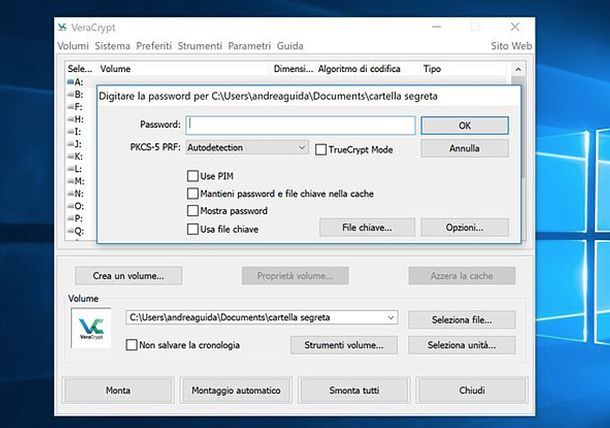Tick the Mostra password checkbox
The image size is (610, 428).
click(193, 210)
